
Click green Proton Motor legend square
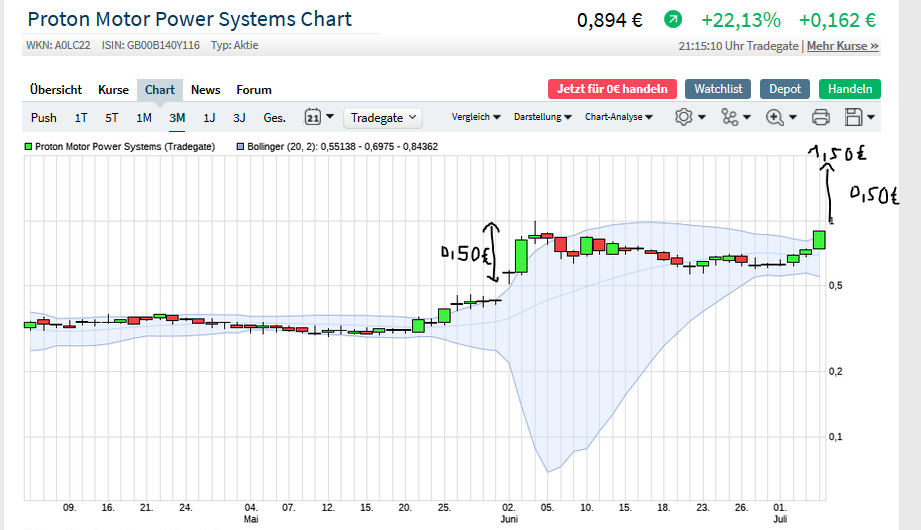tap(28, 146)
